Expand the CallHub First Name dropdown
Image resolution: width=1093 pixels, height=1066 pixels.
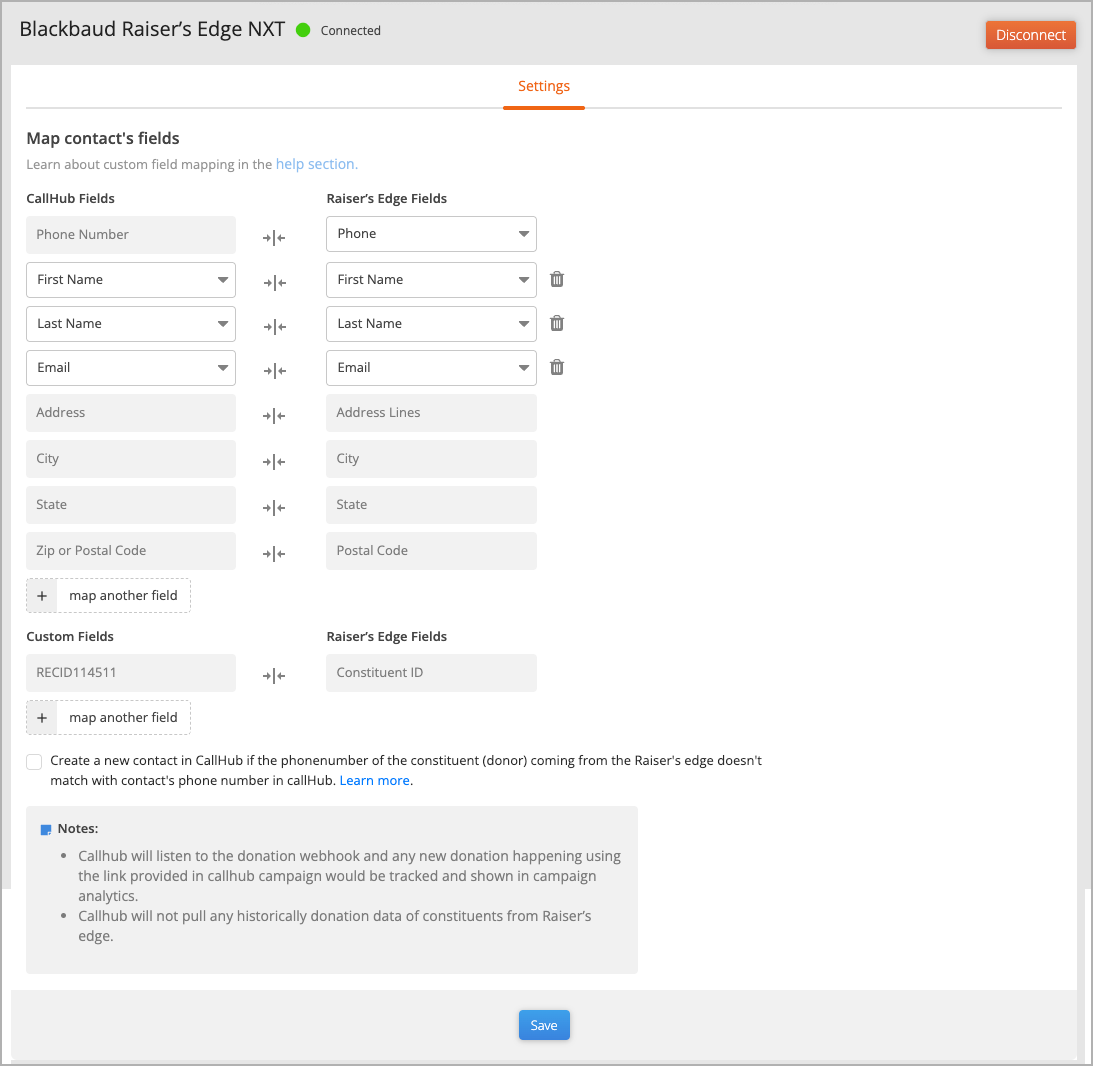pos(131,280)
